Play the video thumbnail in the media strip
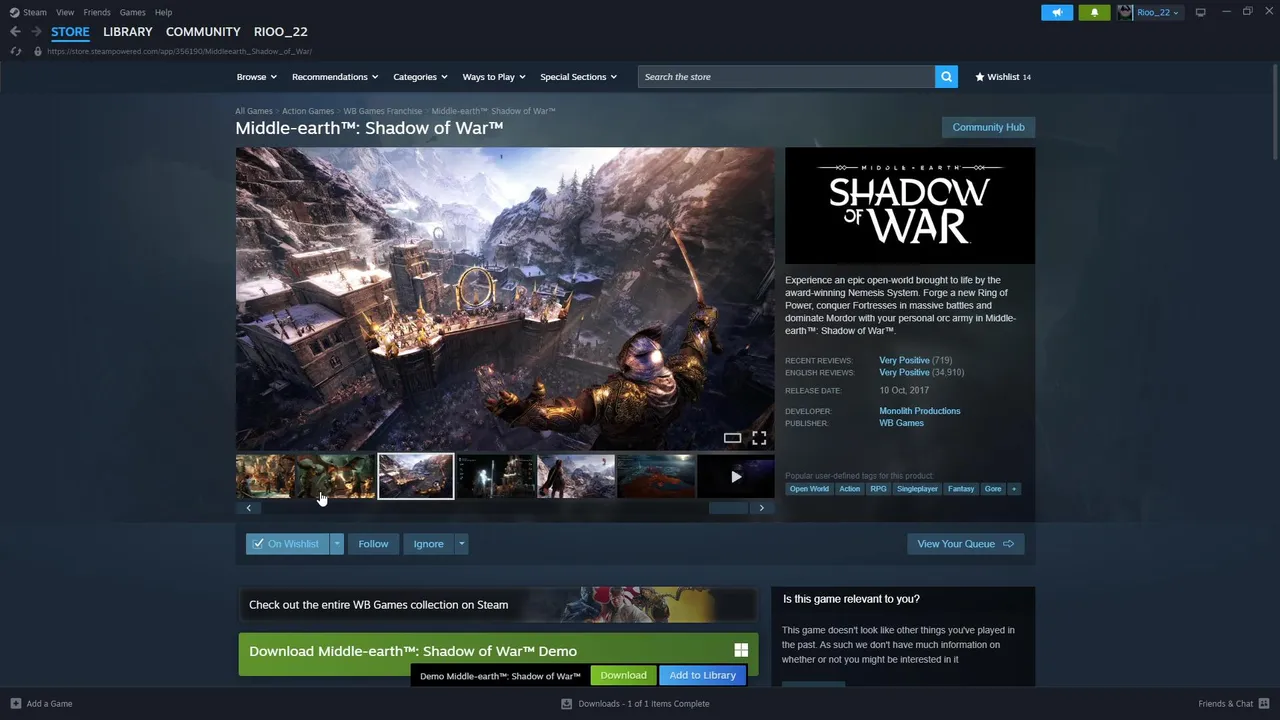 click(x=736, y=476)
